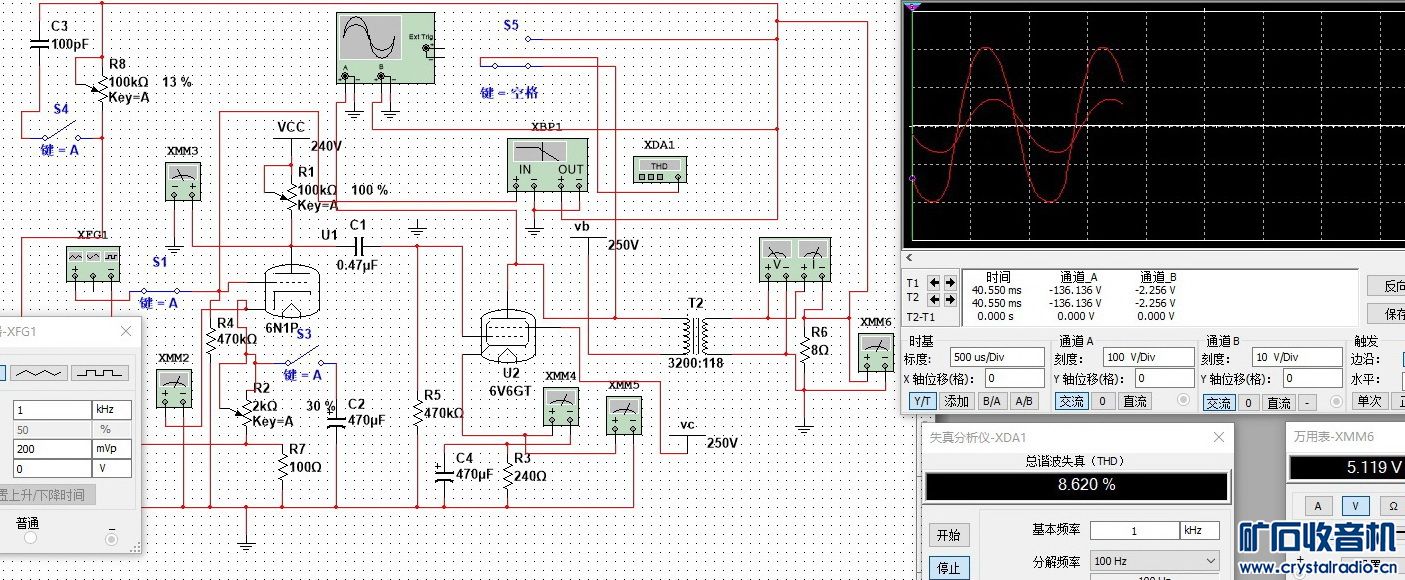Open the XDA1 distortion analyzer instrument

pos(659,170)
